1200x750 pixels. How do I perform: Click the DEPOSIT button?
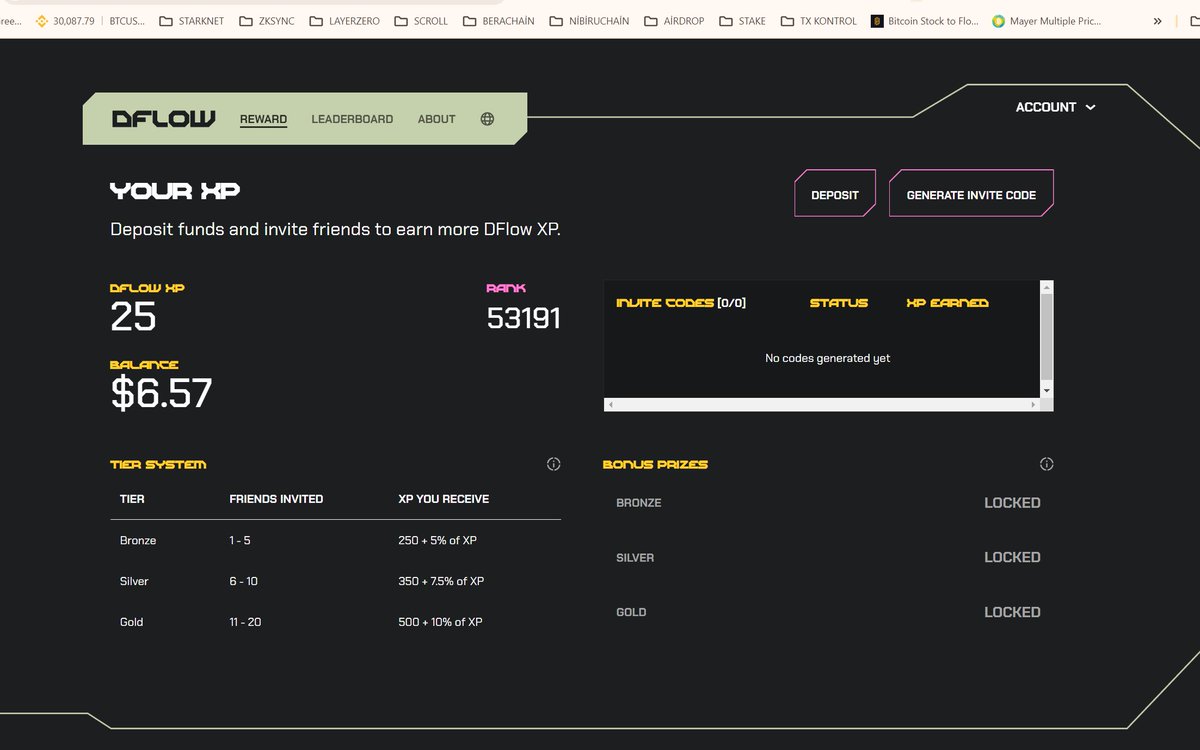coord(835,193)
